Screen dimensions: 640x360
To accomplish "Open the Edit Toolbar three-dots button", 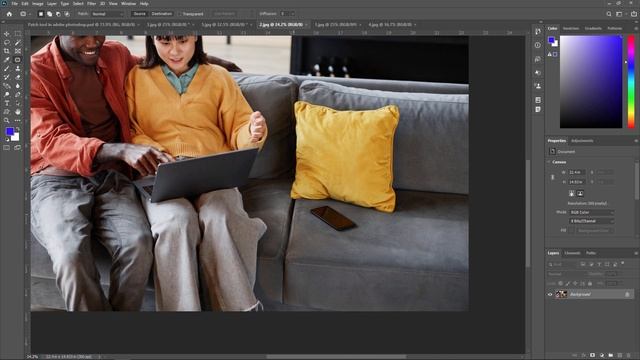I will point(18,120).
